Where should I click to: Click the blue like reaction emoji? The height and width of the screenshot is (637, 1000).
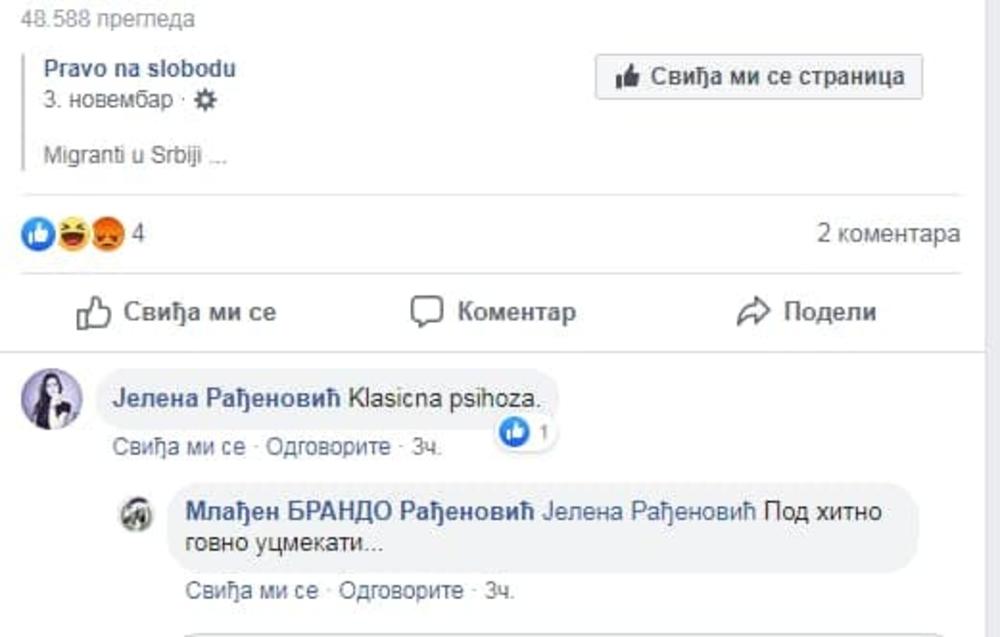pyautogui.click(x=38, y=234)
